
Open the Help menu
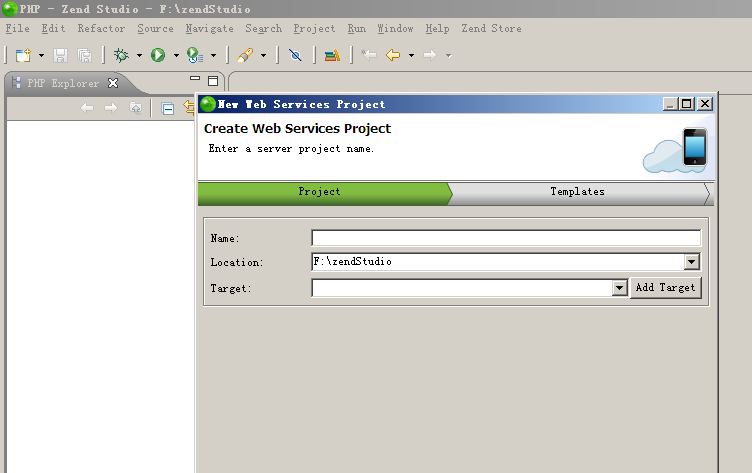(x=437, y=29)
